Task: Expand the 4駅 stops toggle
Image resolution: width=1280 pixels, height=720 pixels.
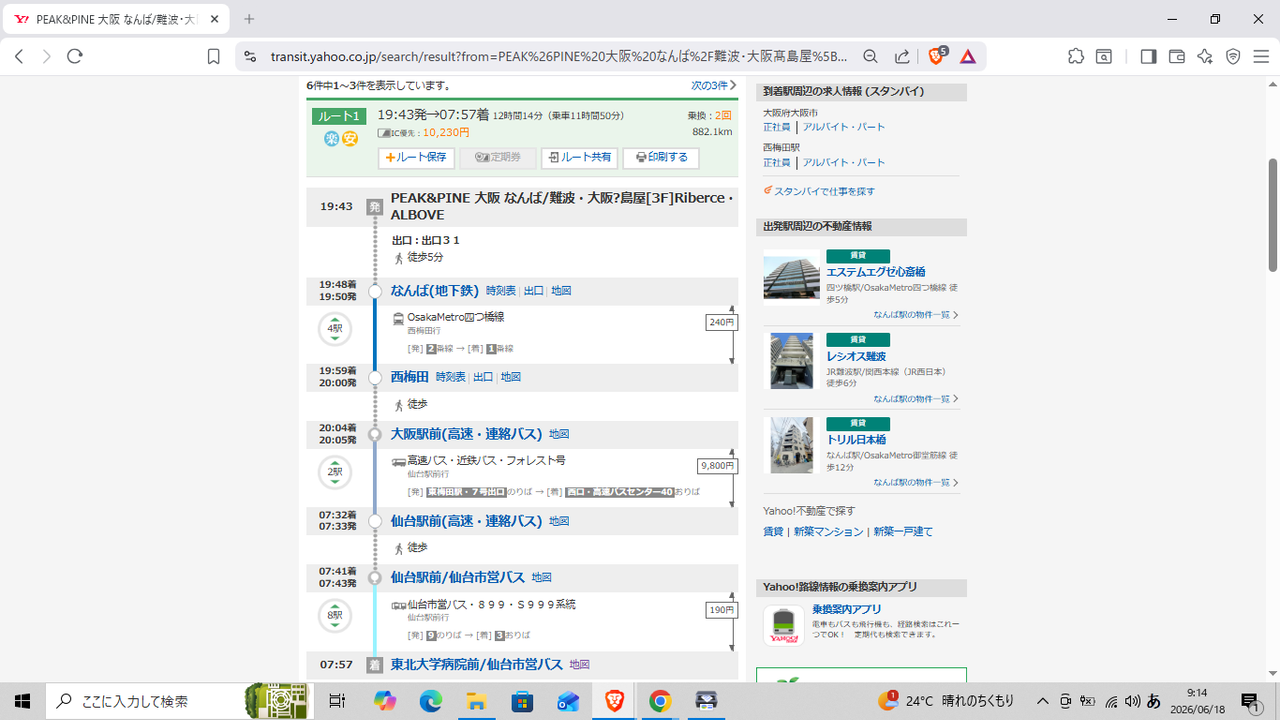Action: [335, 329]
